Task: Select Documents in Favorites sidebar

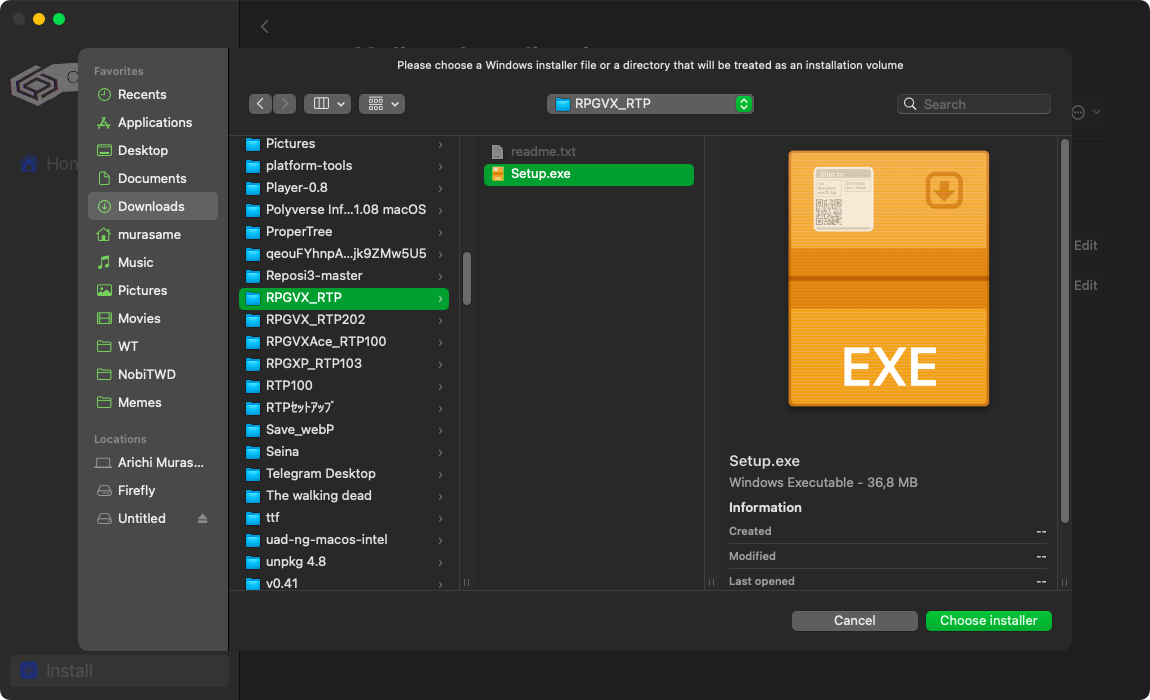Action: 152,178
